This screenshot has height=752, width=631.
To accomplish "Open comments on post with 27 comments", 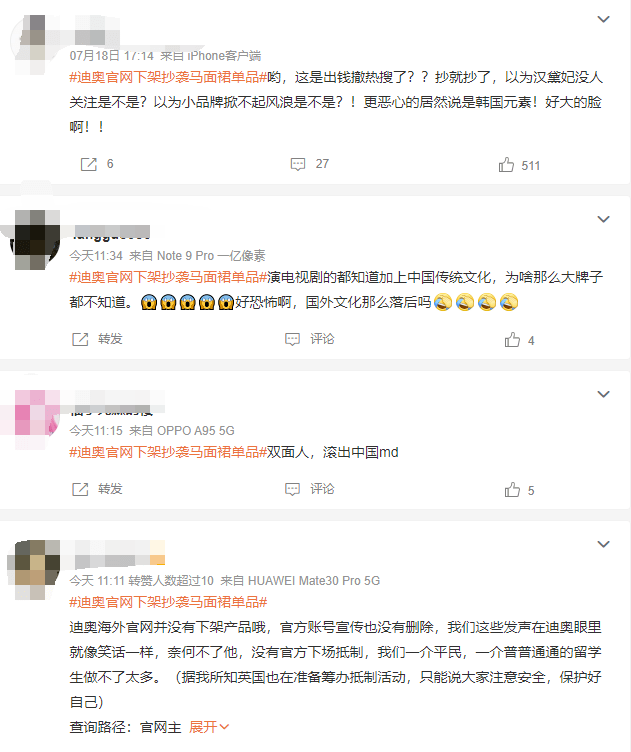I will pyautogui.click(x=298, y=164).
